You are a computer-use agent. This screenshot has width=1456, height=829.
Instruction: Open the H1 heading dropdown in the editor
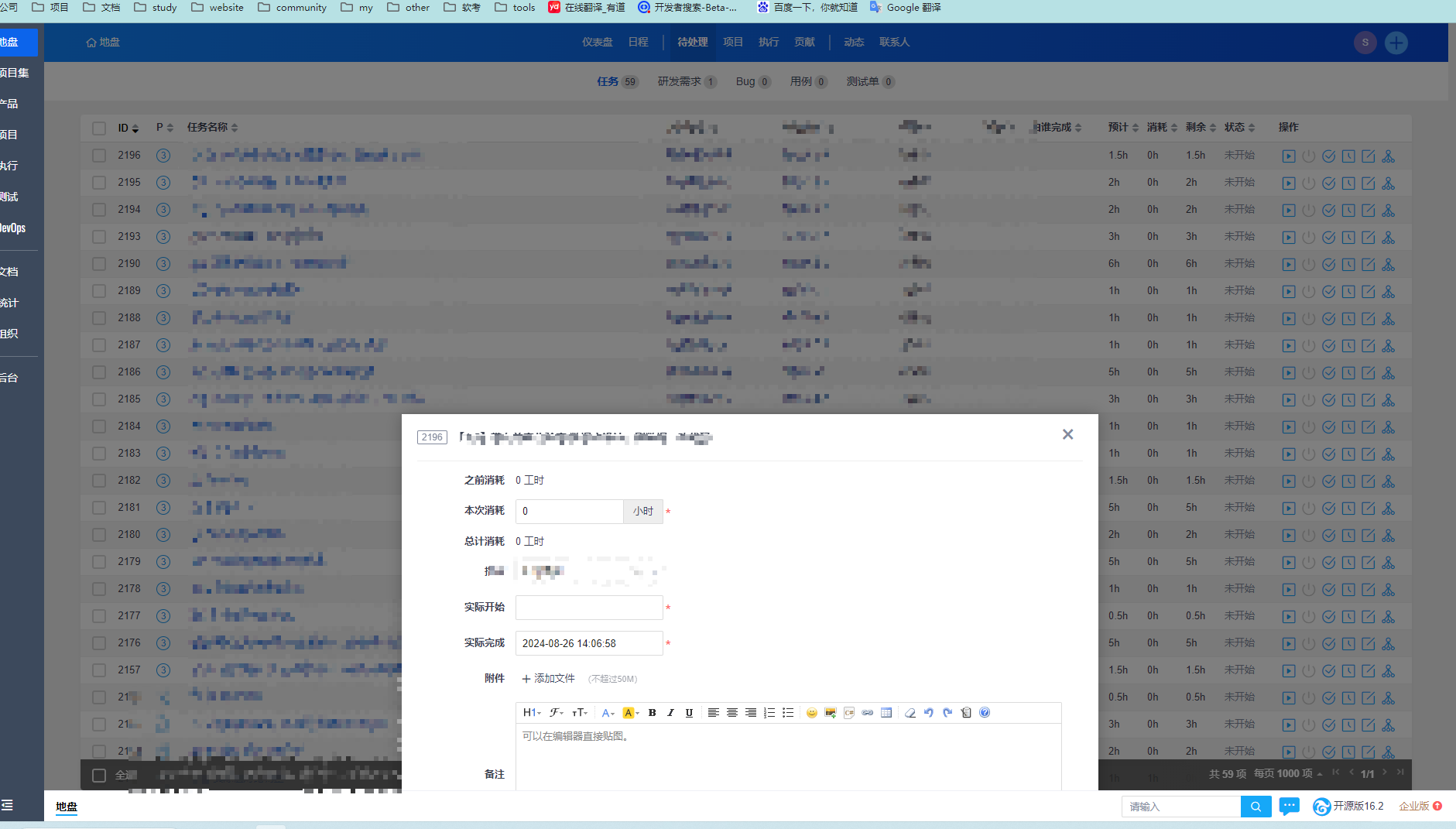click(532, 713)
